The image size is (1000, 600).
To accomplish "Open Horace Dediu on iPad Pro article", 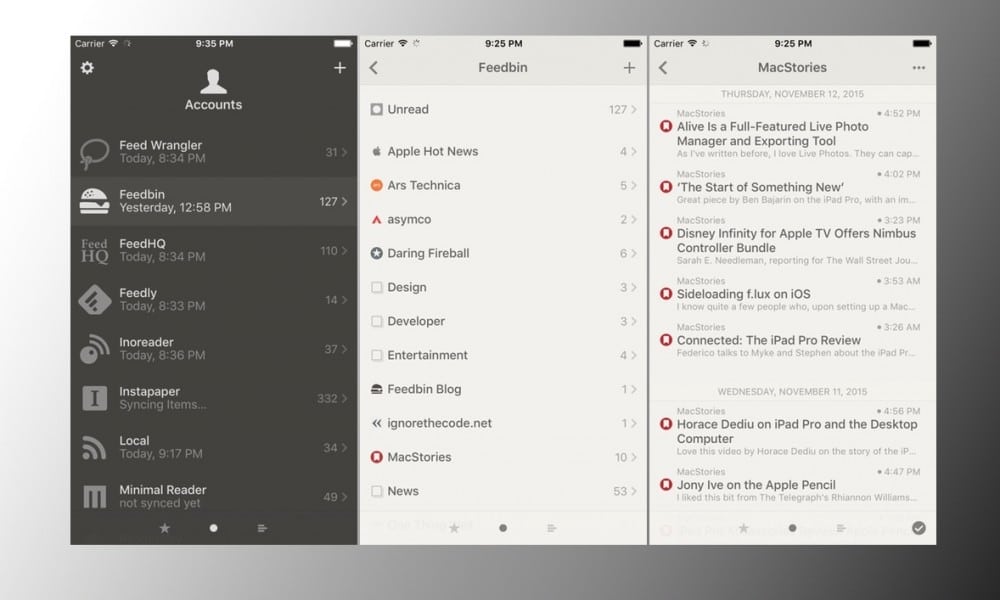I will tap(793, 432).
